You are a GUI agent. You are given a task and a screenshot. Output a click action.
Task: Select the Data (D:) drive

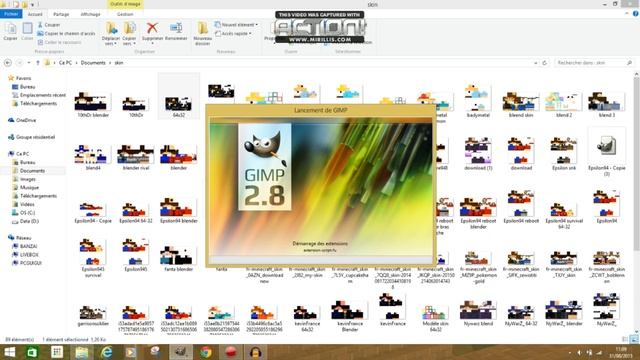(x=29, y=221)
